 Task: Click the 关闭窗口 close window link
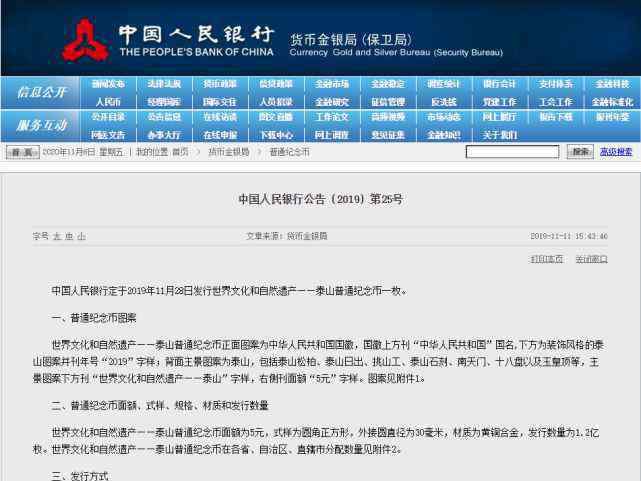pos(591,259)
